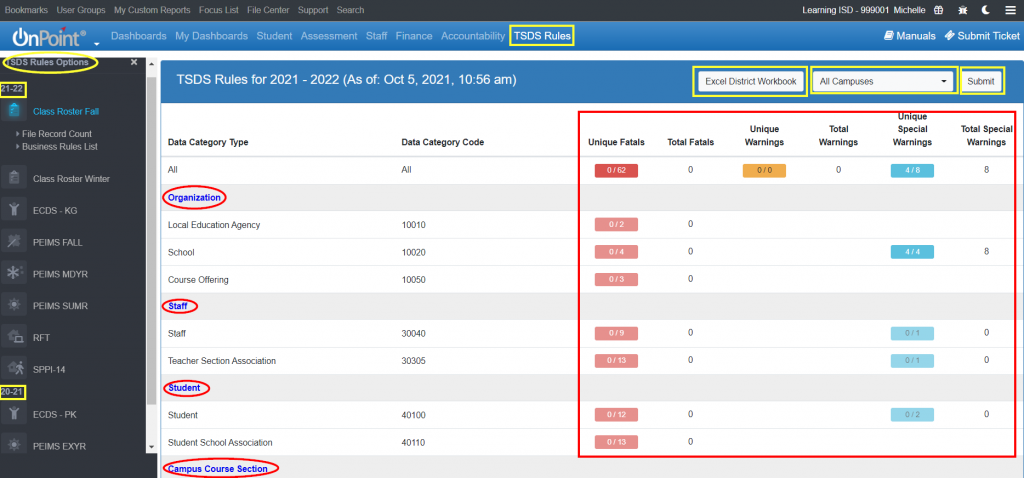Select the Class Roster Winter label

71,178
